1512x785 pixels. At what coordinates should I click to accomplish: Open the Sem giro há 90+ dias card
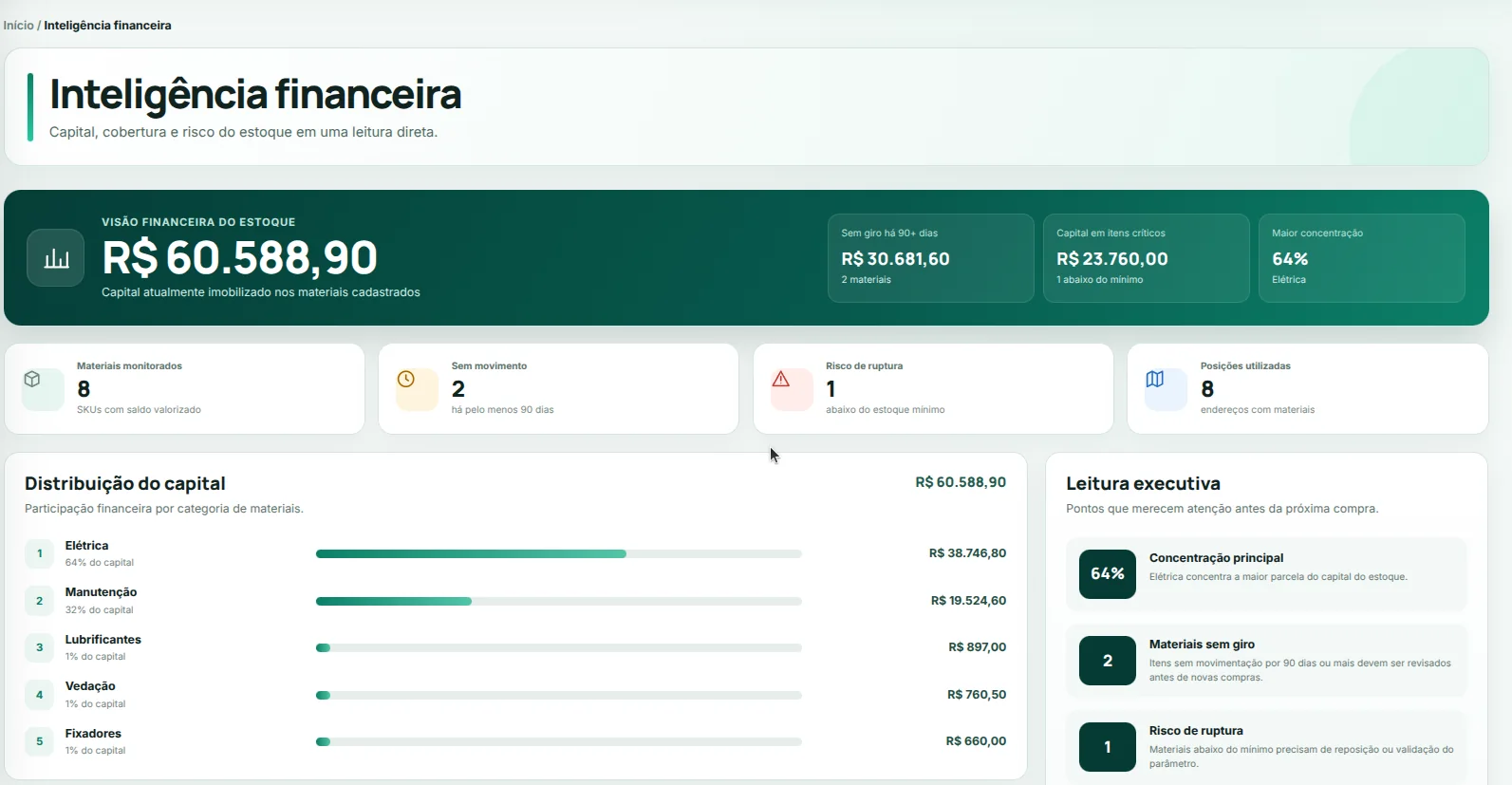[x=930, y=258]
